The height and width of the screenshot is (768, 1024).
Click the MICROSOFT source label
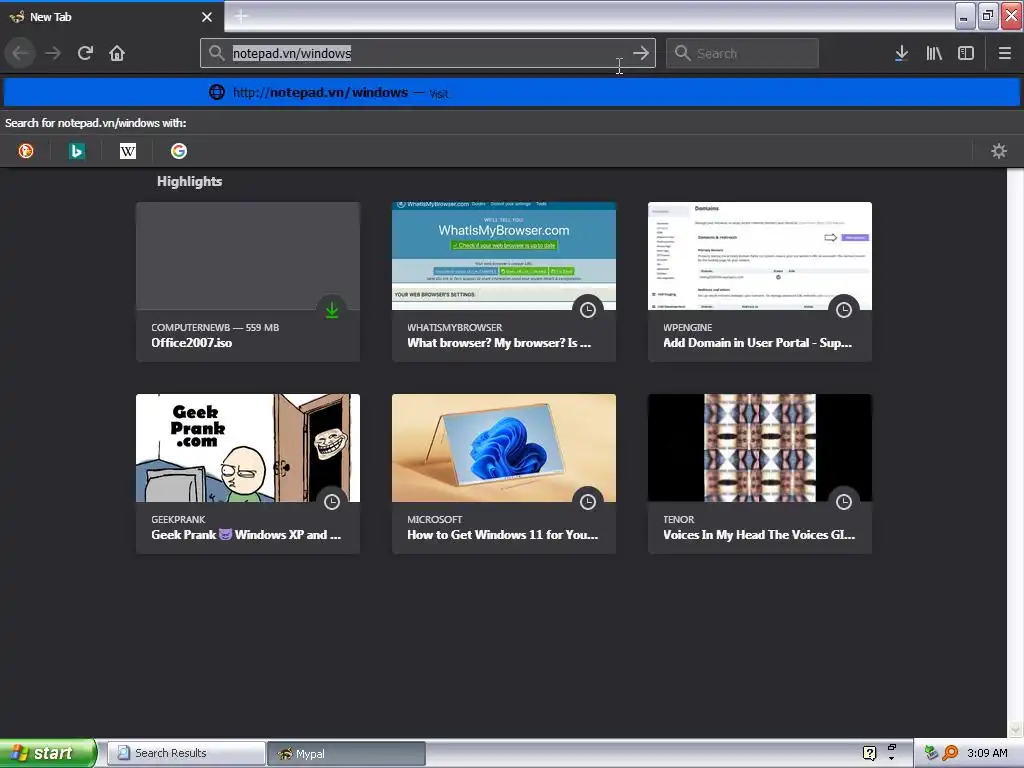tap(434, 519)
